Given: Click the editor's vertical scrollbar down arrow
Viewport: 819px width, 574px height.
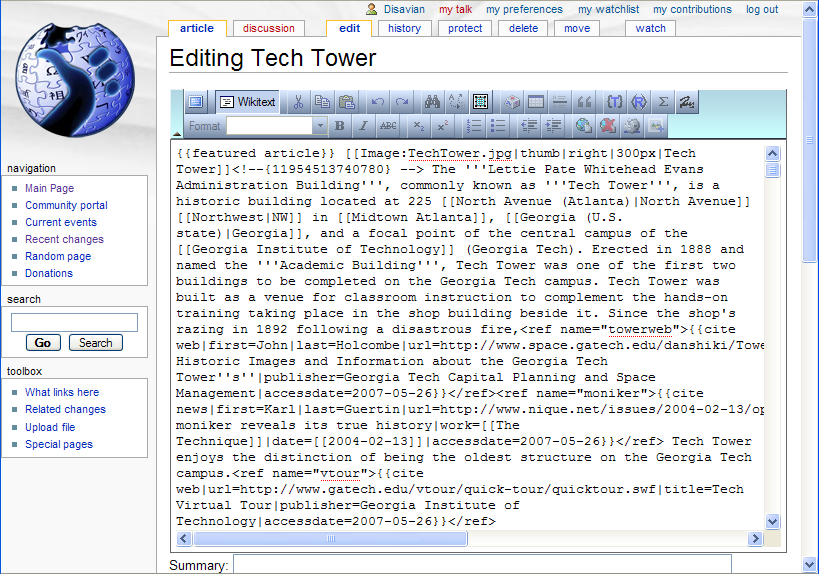Looking at the screenshot, I should (772, 521).
